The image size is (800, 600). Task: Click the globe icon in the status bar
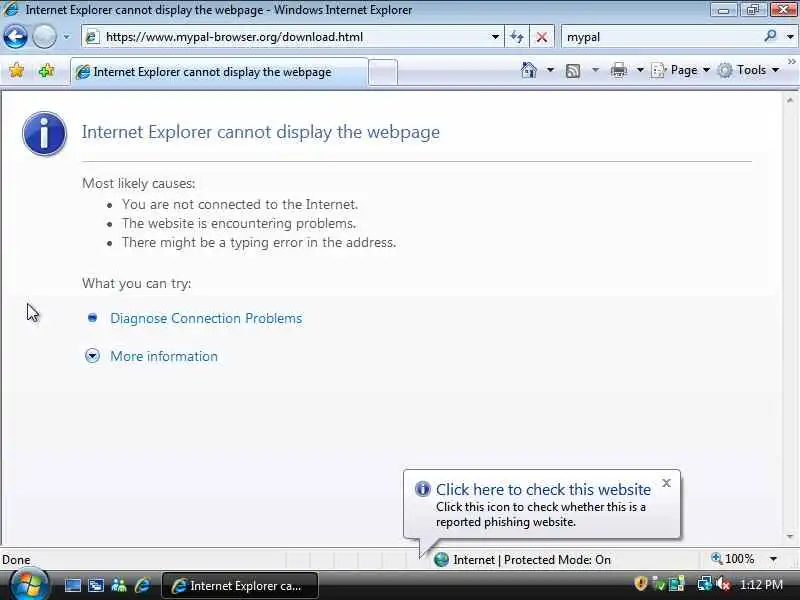click(441, 560)
